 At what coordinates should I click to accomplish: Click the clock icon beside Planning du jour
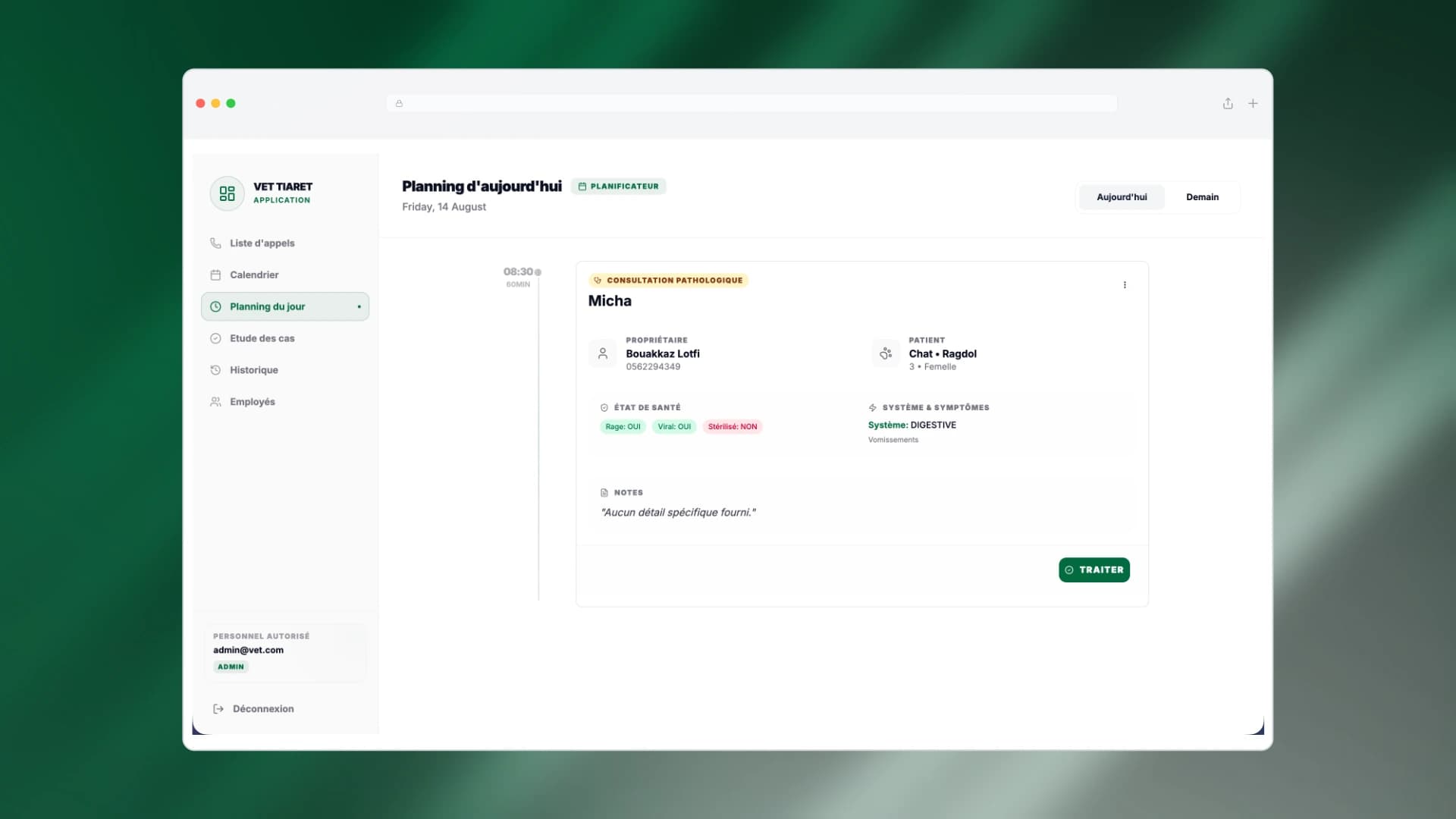[215, 307]
